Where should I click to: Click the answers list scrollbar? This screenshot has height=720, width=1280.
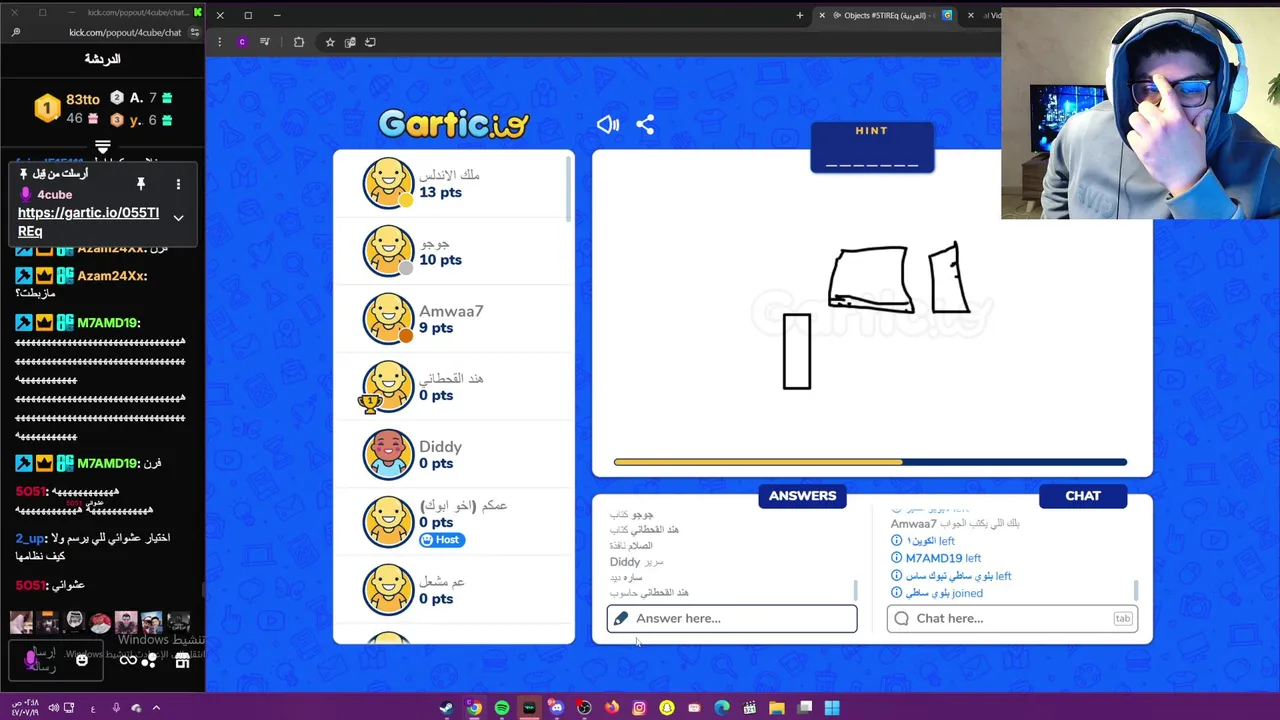(x=855, y=590)
